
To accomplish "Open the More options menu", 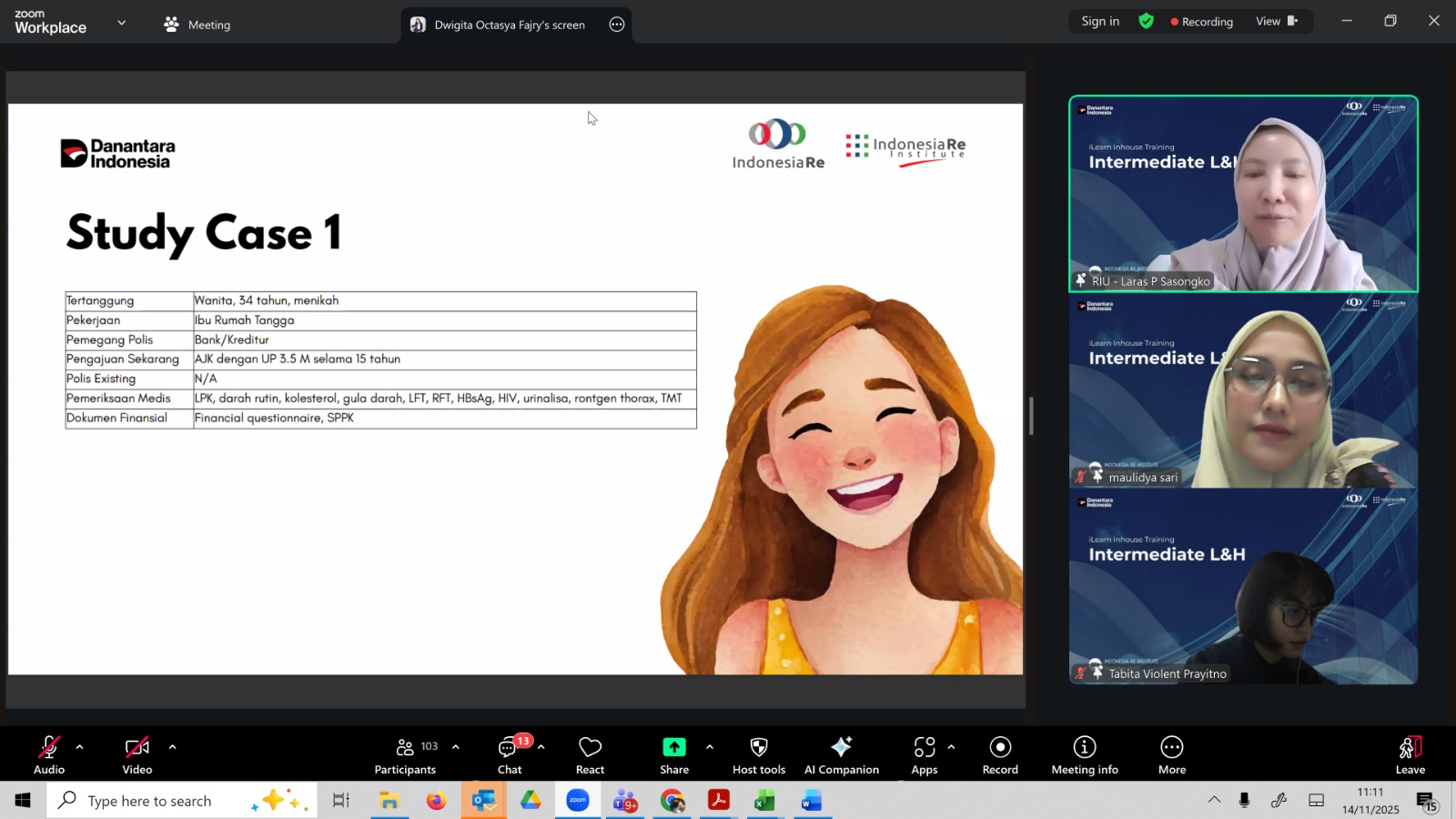I will [1171, 754].
